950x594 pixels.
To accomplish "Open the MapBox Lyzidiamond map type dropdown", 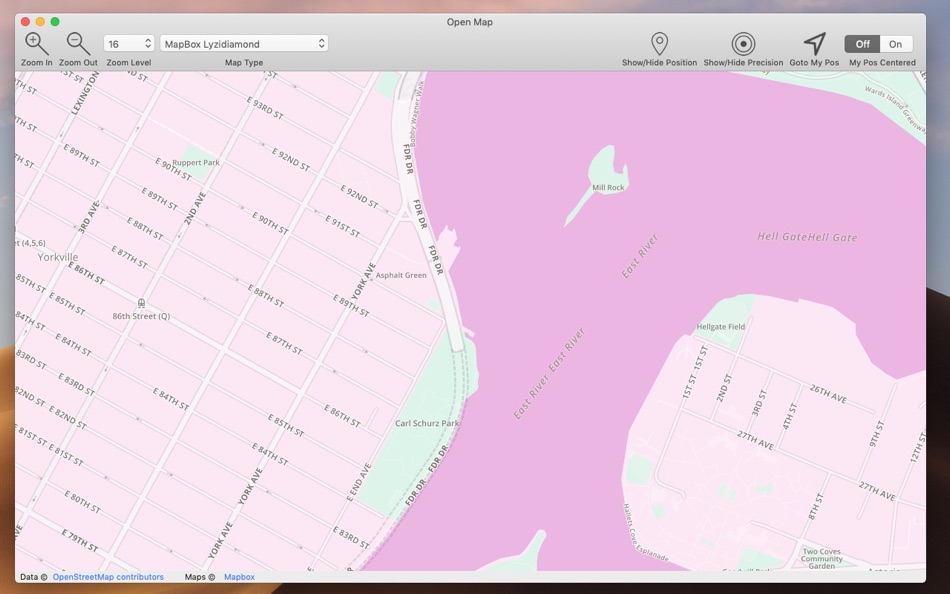I will [244, 44].
